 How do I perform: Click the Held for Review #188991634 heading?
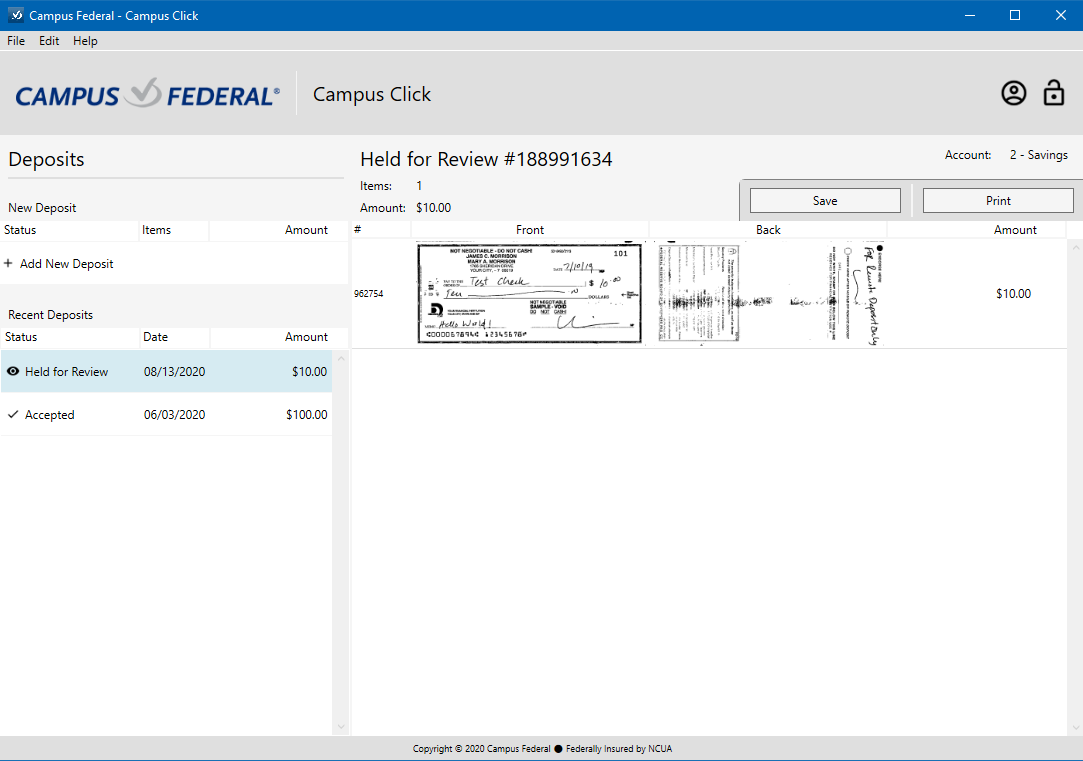[486, 159]
